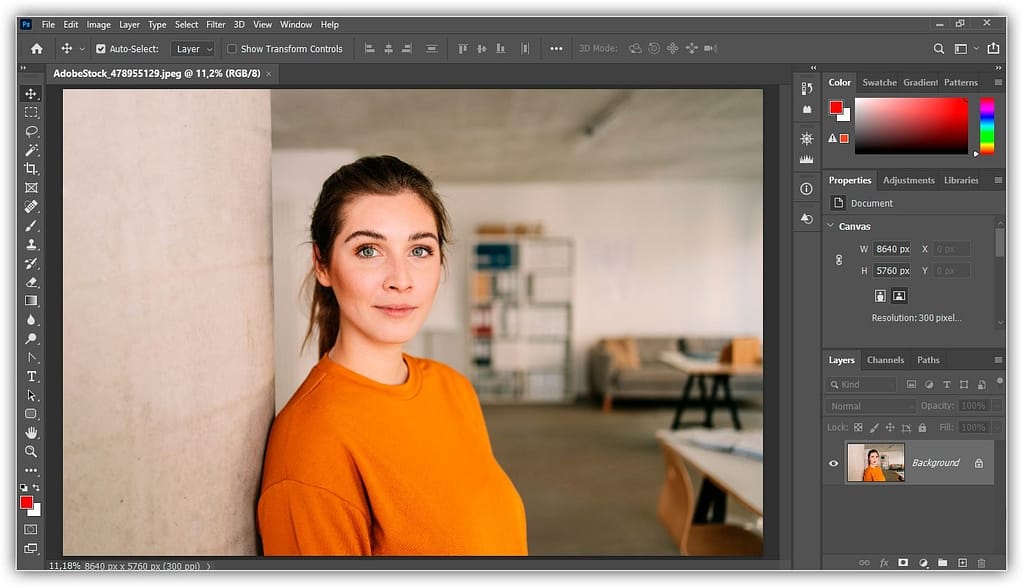The width and height of the screenshot is (1023, 587).
Task: Select the Eraser tool
Action: (31, 282)
